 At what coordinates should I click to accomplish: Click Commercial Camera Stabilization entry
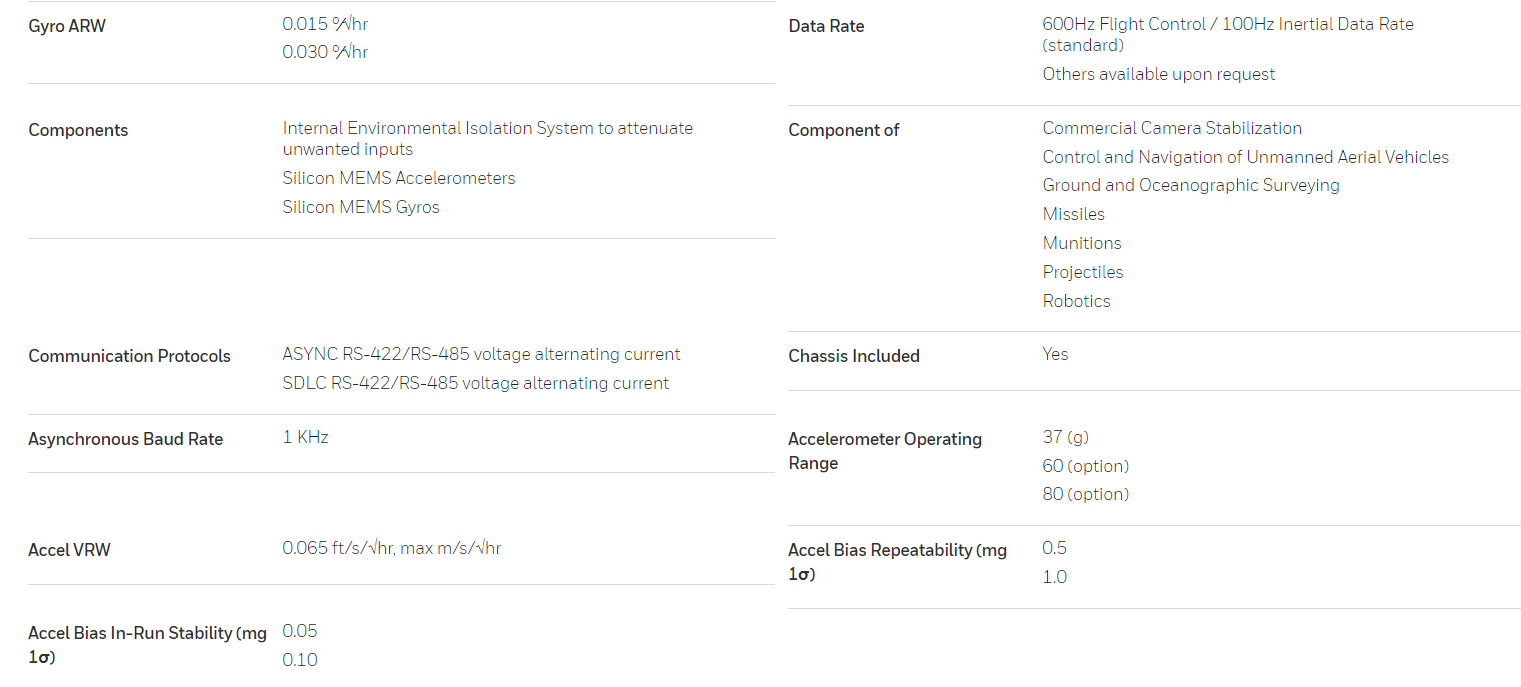pos(1172,128)
